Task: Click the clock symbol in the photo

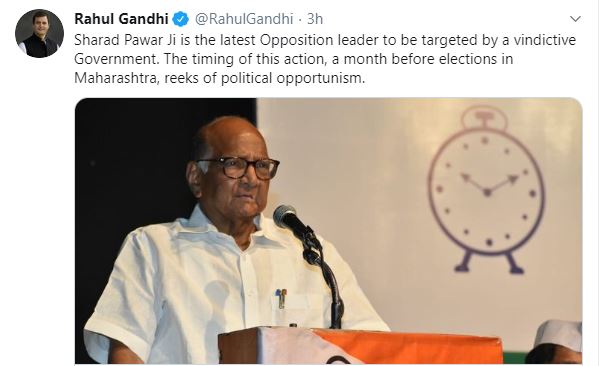Action: pyautogui.click(x=487, y=190)
